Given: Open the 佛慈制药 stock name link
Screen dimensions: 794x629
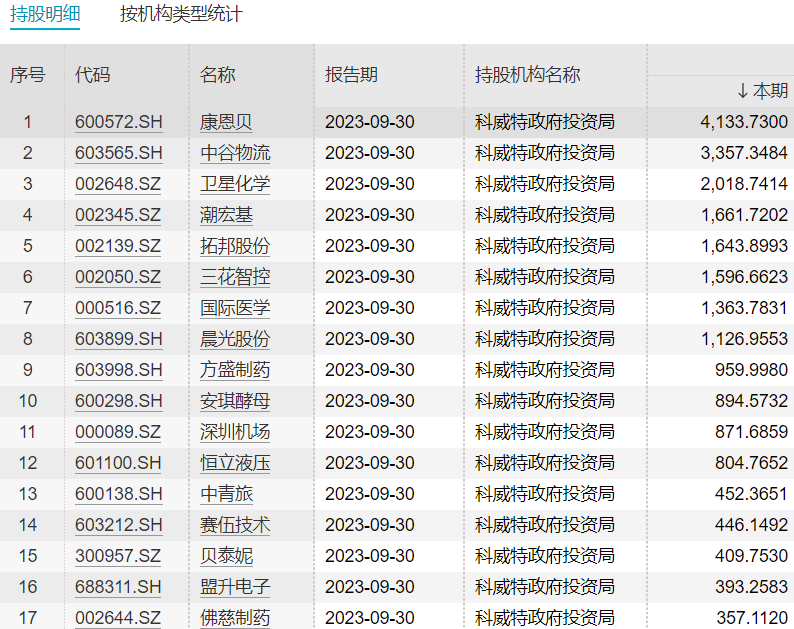Looking at the screenshot, I should [235, 618].
